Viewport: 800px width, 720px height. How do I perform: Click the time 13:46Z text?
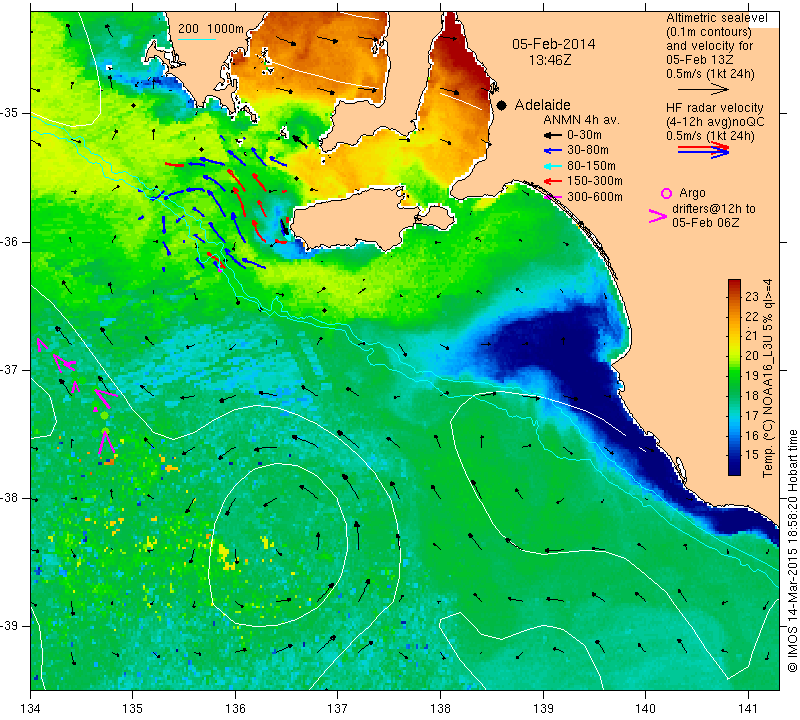pos(550,60)
